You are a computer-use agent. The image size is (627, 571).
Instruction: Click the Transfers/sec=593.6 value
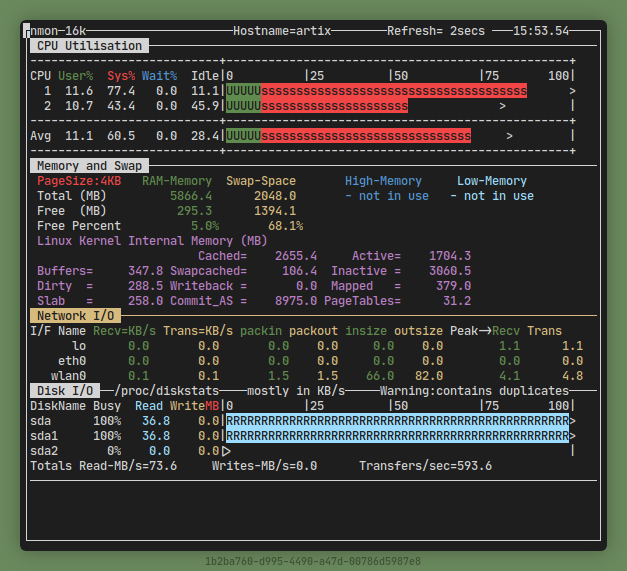pos(425,466)
